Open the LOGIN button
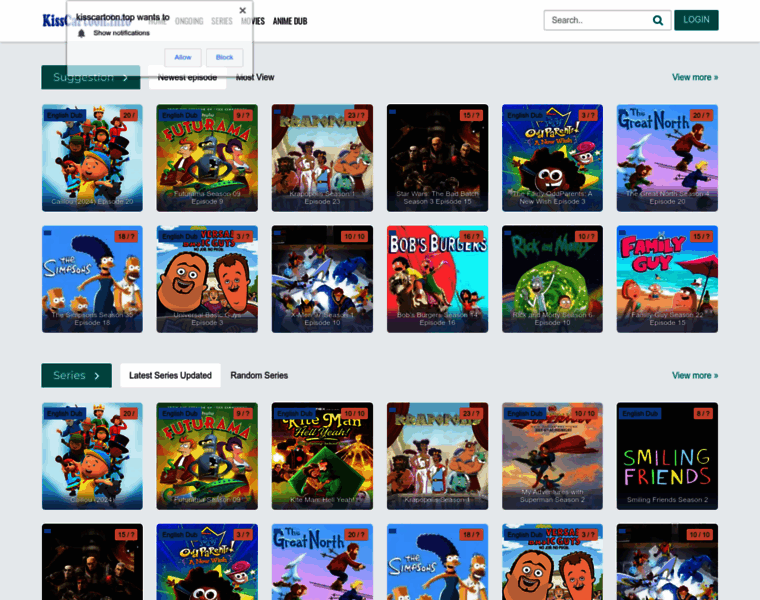The width and height of the screenshot is (760, 600). tap(696, 20)
